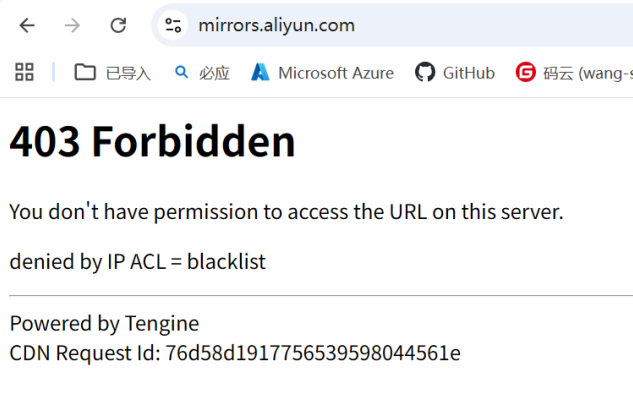Open the site information icon

(173, 25)
